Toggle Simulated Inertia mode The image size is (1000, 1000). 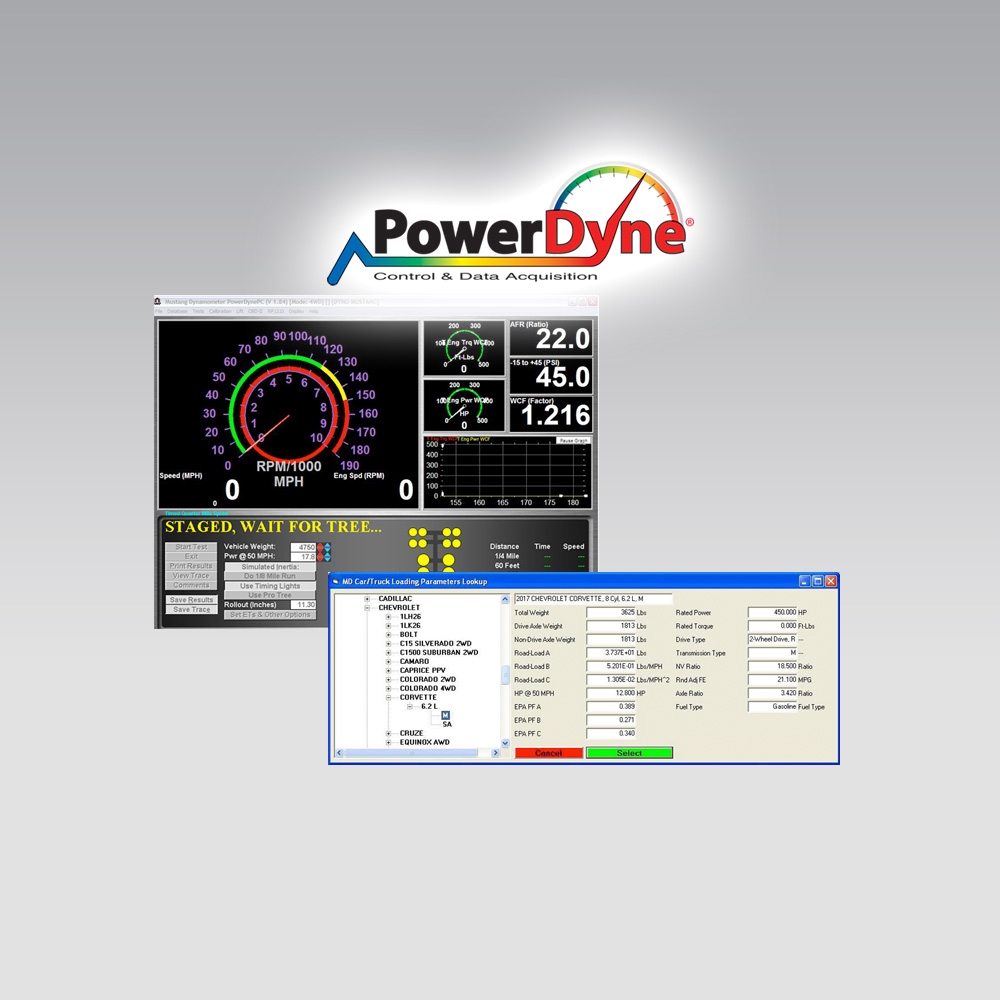pos(270,566)
